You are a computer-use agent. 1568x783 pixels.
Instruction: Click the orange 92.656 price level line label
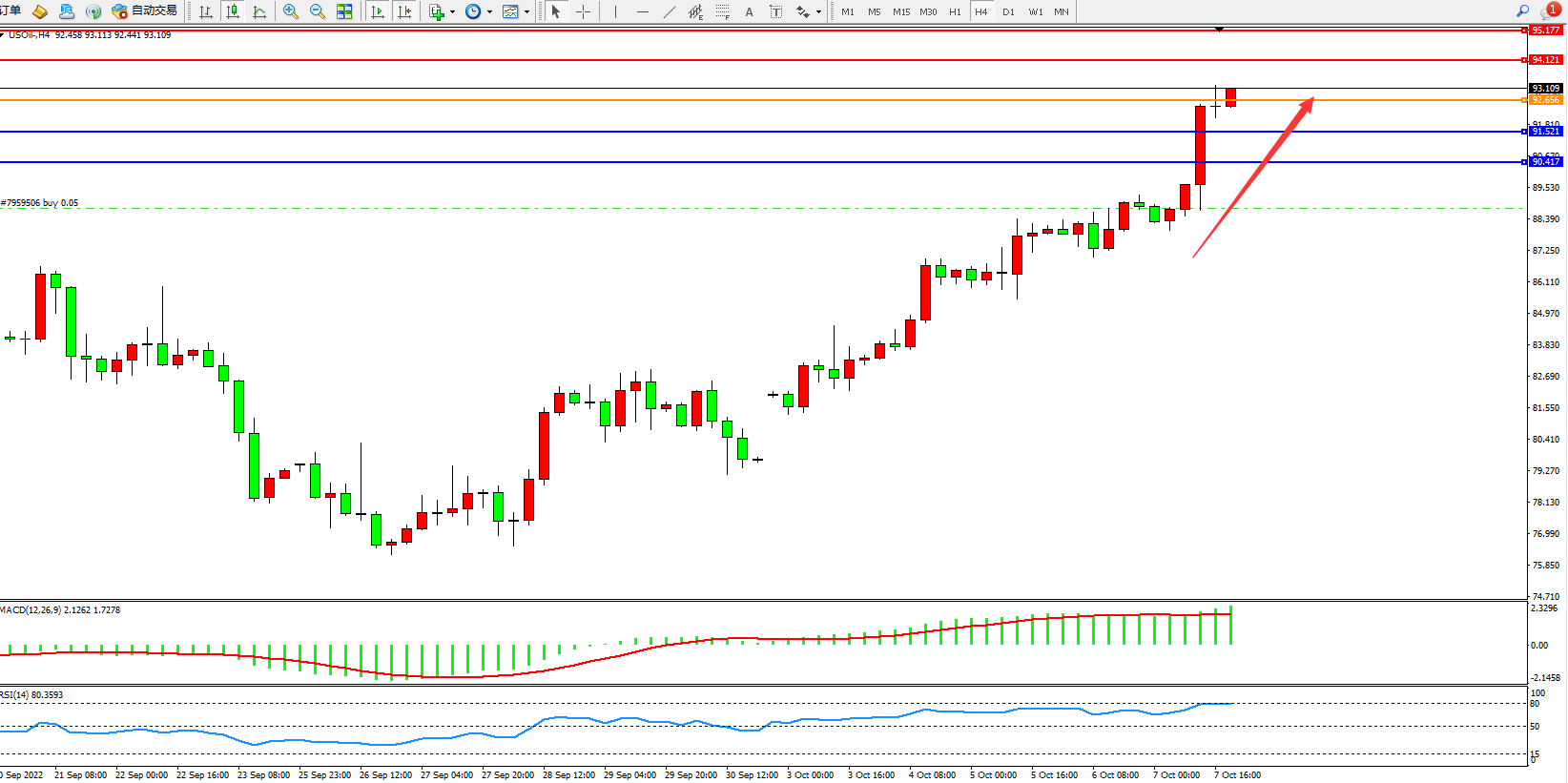click(1544, 100)
